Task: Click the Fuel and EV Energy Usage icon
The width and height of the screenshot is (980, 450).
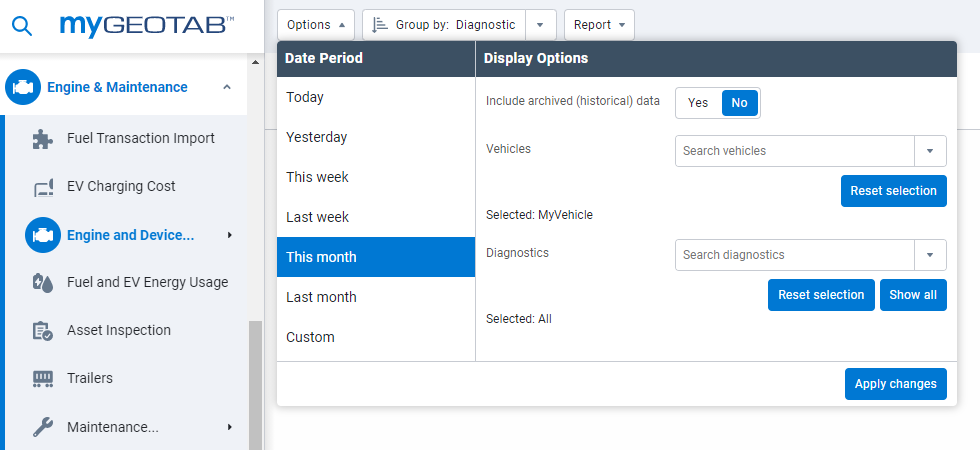Action: pos(42,282)
